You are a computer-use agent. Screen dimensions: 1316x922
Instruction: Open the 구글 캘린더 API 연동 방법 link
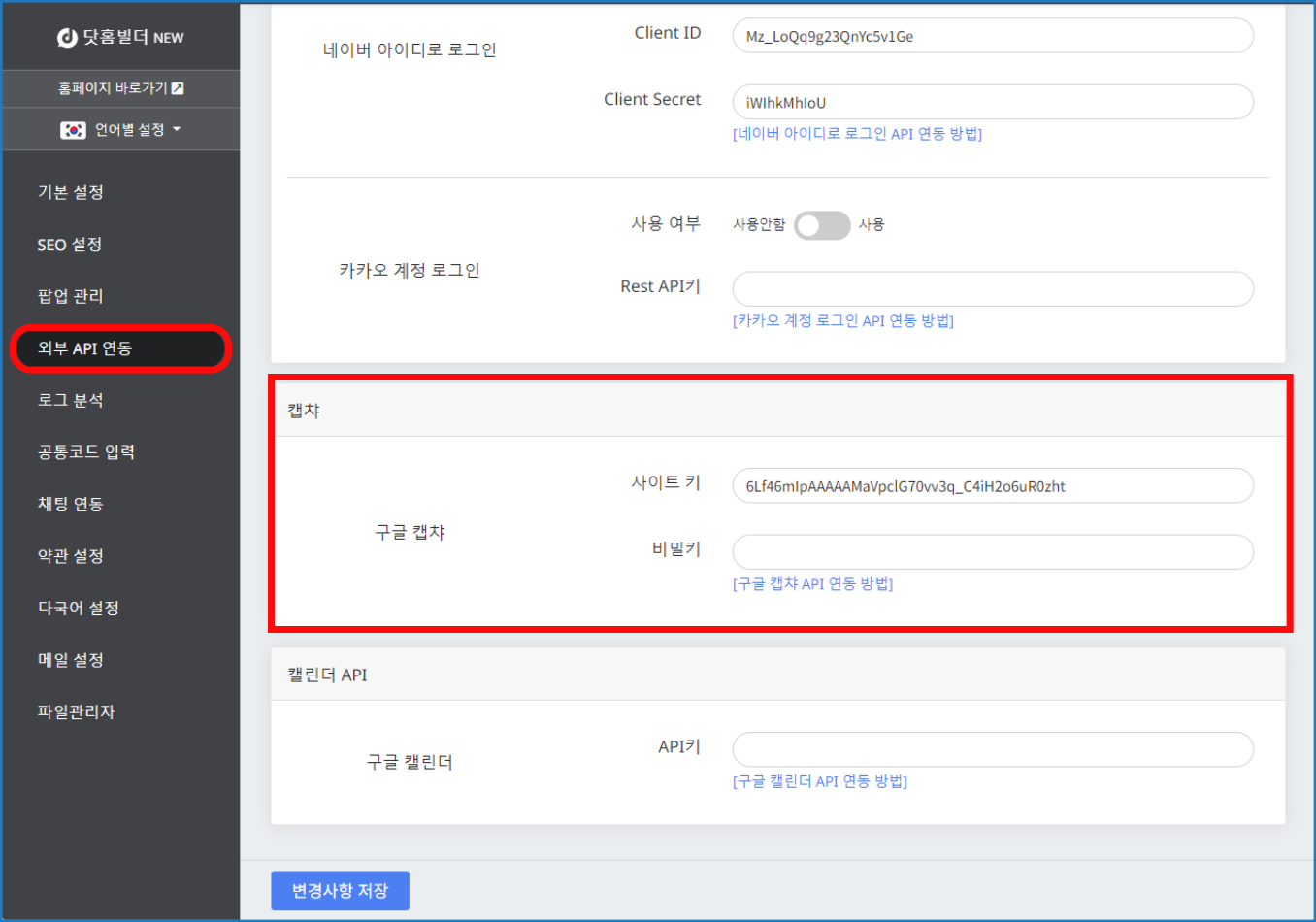pos(819,781)
